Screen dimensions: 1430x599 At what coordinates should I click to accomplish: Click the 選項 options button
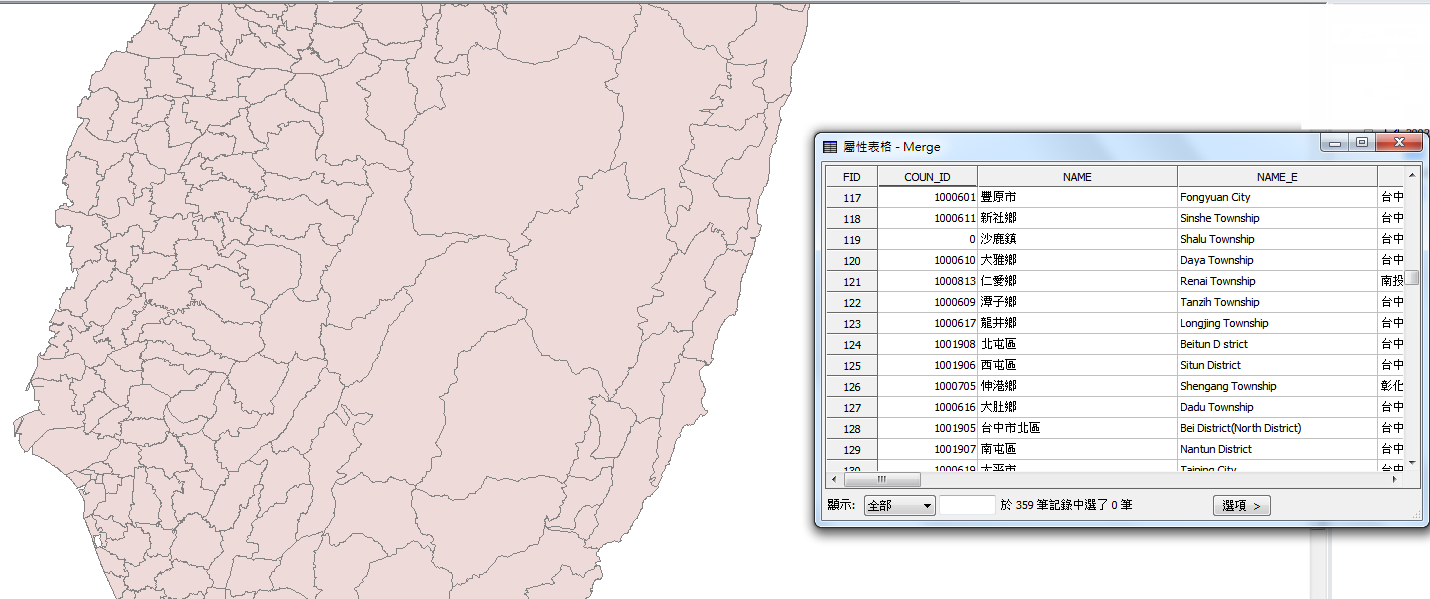click(x=1241, y=506)
